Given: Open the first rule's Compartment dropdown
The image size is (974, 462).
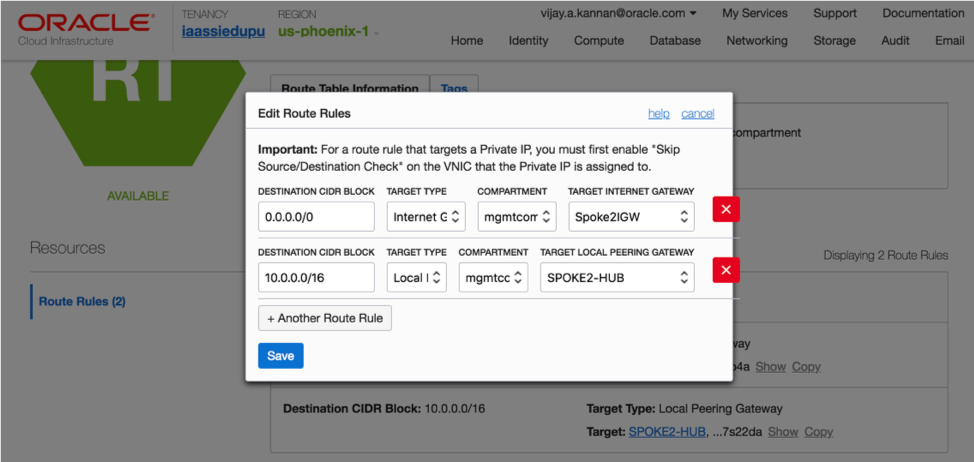Looking at the screenshot, I should pos(516,216).
